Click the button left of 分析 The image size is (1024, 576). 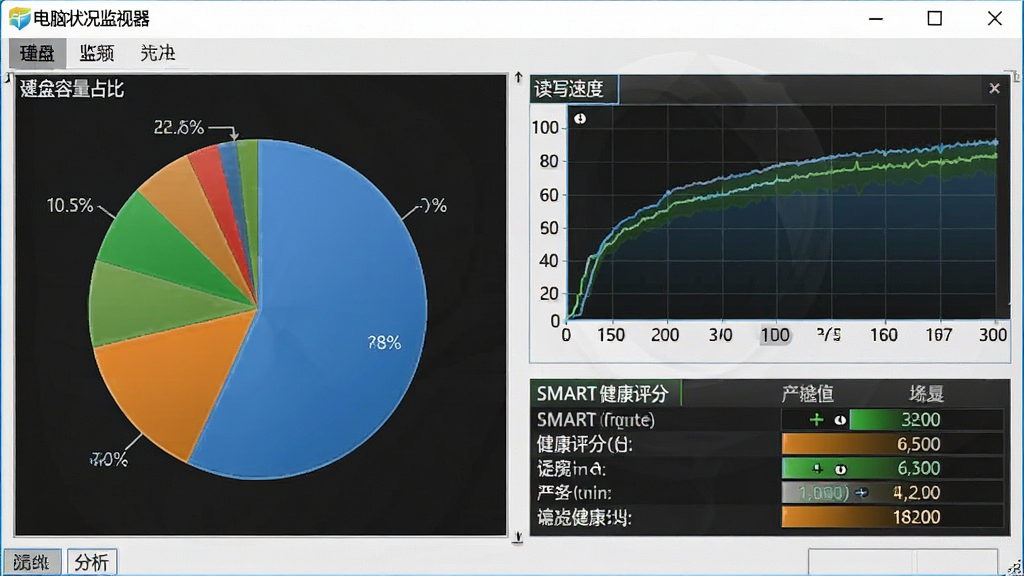[x=32, y=562]
